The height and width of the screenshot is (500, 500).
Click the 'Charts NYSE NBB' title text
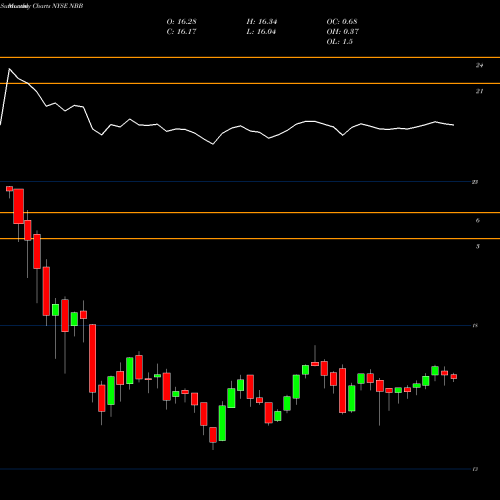[x=58, y=6]
